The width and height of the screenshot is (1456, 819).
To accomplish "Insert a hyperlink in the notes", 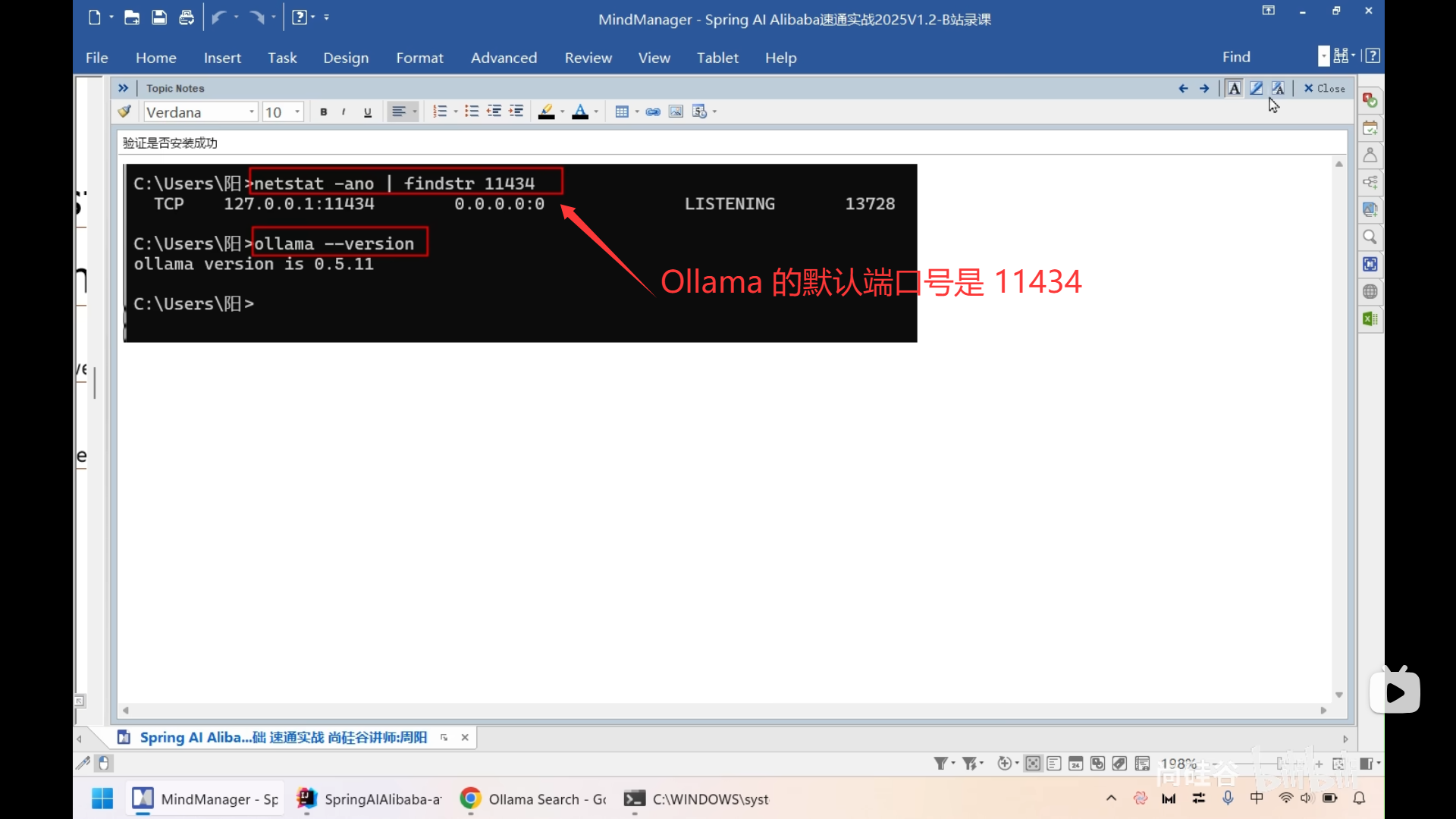I will (653, 111).
